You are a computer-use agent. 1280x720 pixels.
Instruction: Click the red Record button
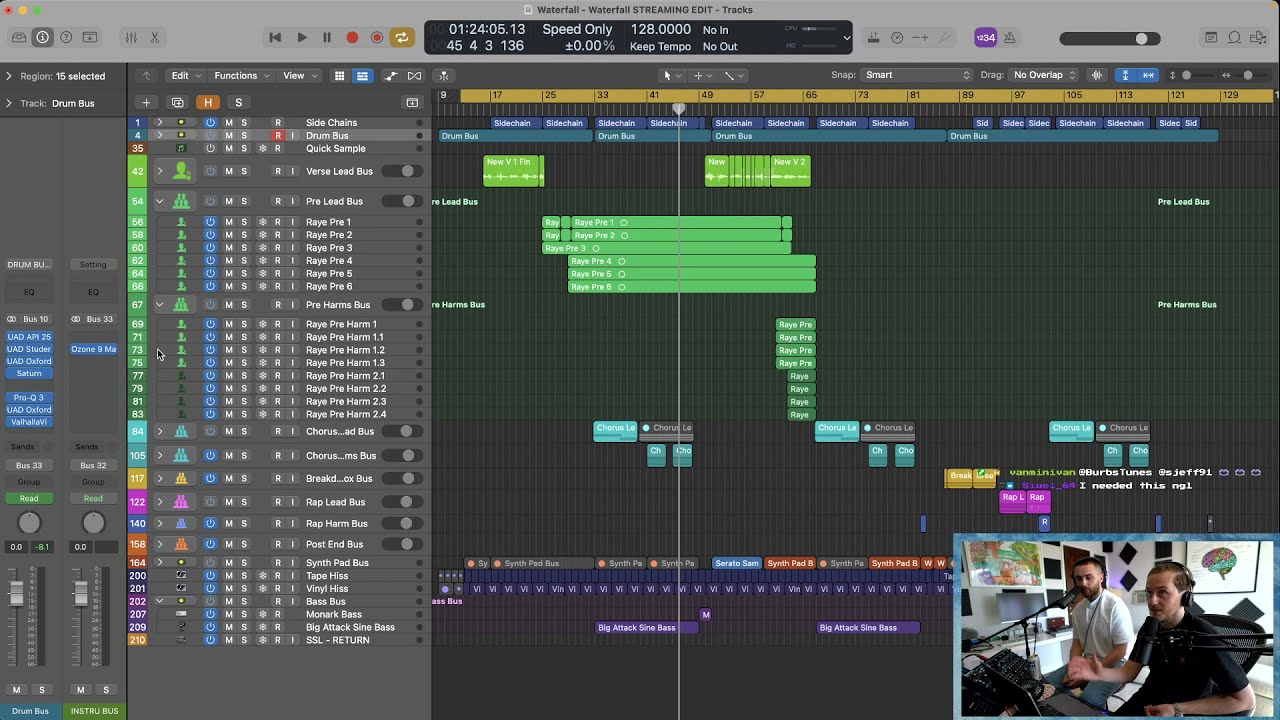pos(352,37)
